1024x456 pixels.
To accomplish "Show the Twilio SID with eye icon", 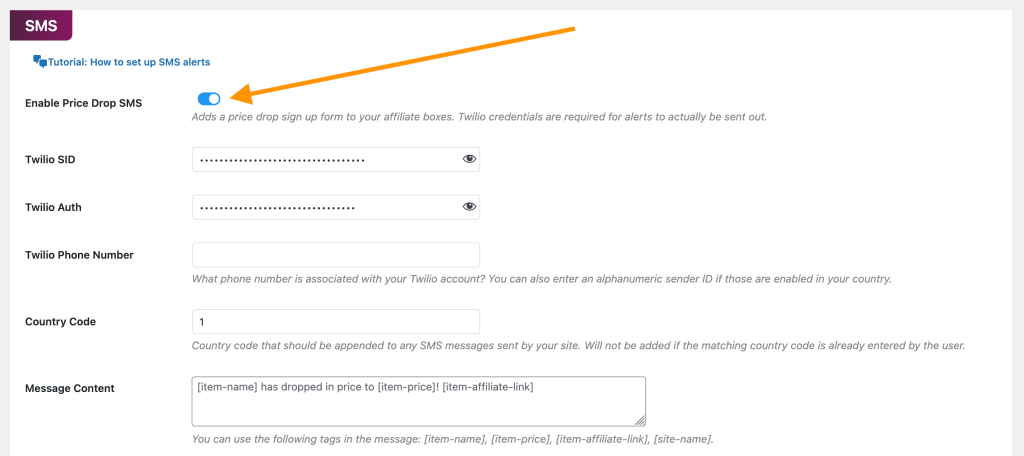I will [469, 160].
